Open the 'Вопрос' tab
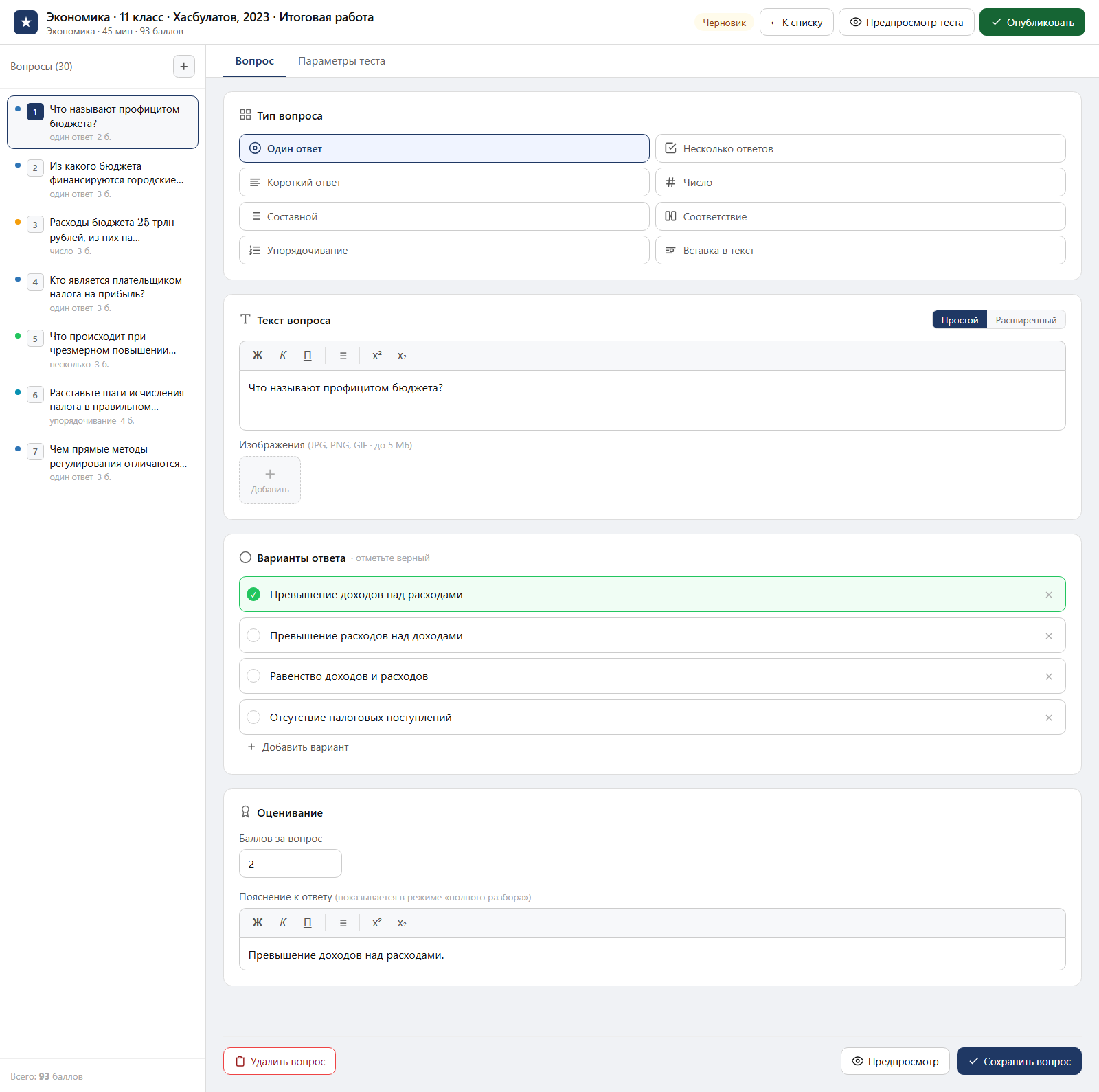This screenshot has width=1099, height=1092. (x=255, y=61)
